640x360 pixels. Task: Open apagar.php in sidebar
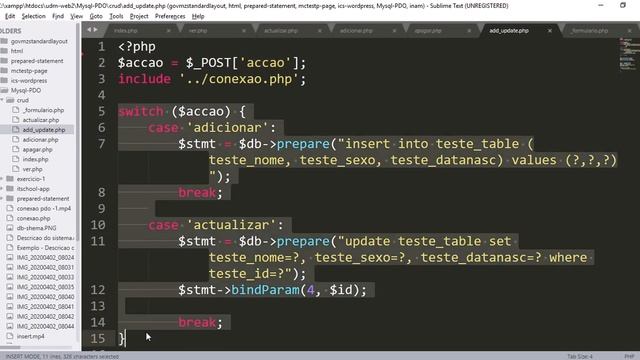click(38, 149)
